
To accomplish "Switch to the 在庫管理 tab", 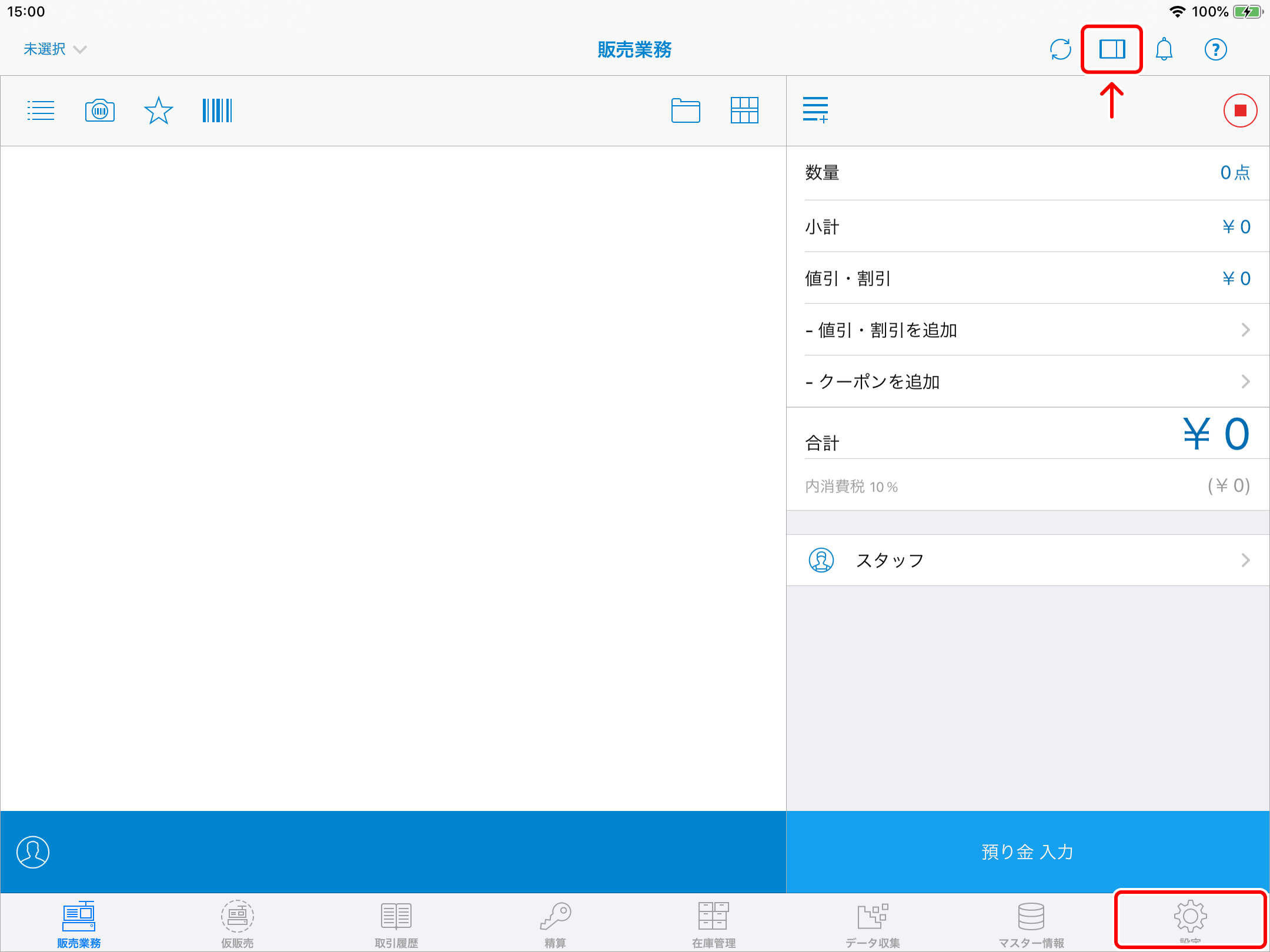I will pos(714,923).
